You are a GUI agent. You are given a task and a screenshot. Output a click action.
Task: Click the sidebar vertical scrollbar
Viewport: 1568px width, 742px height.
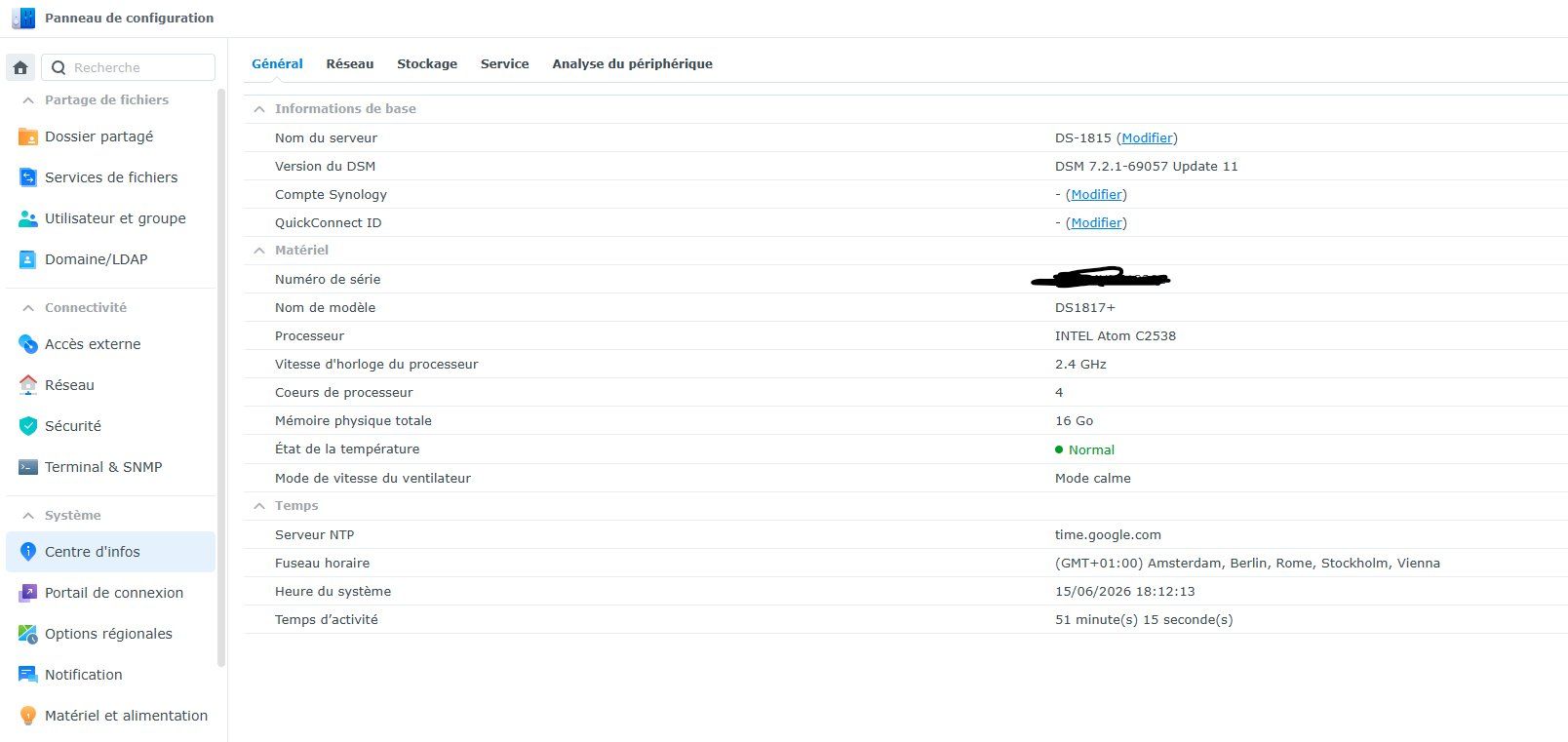[221, 377]
